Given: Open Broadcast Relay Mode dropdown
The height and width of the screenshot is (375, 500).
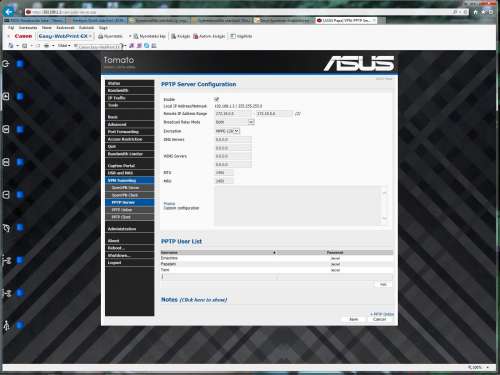Looking at the screenshot, I should click(235, 122).
